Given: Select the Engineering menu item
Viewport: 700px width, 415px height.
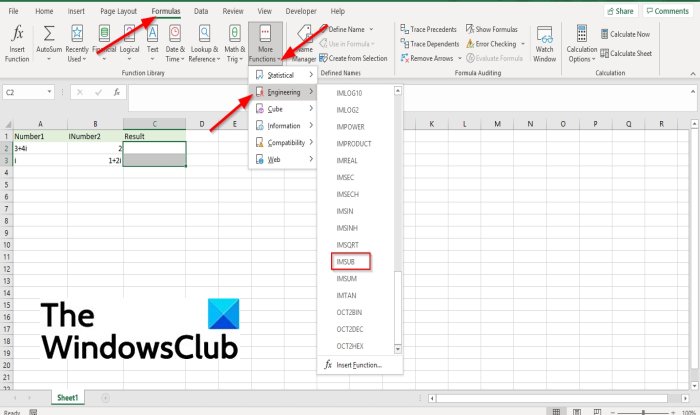Looking at the screenshot, I should click(x=283, y=92).
